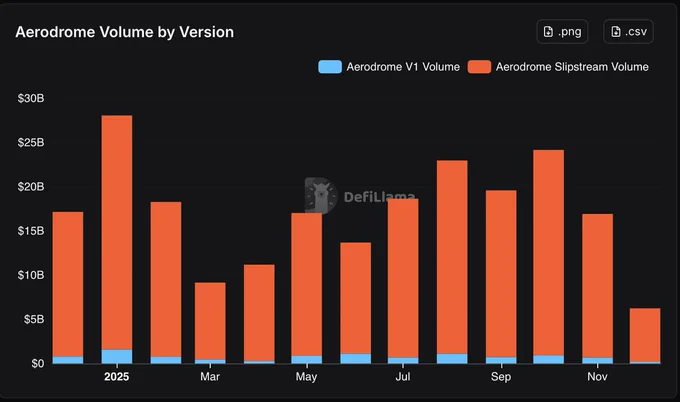Image resolution: width=680 pixels, height=402 pixels.
Task: Export chart data as .csv
Action: 628,32
